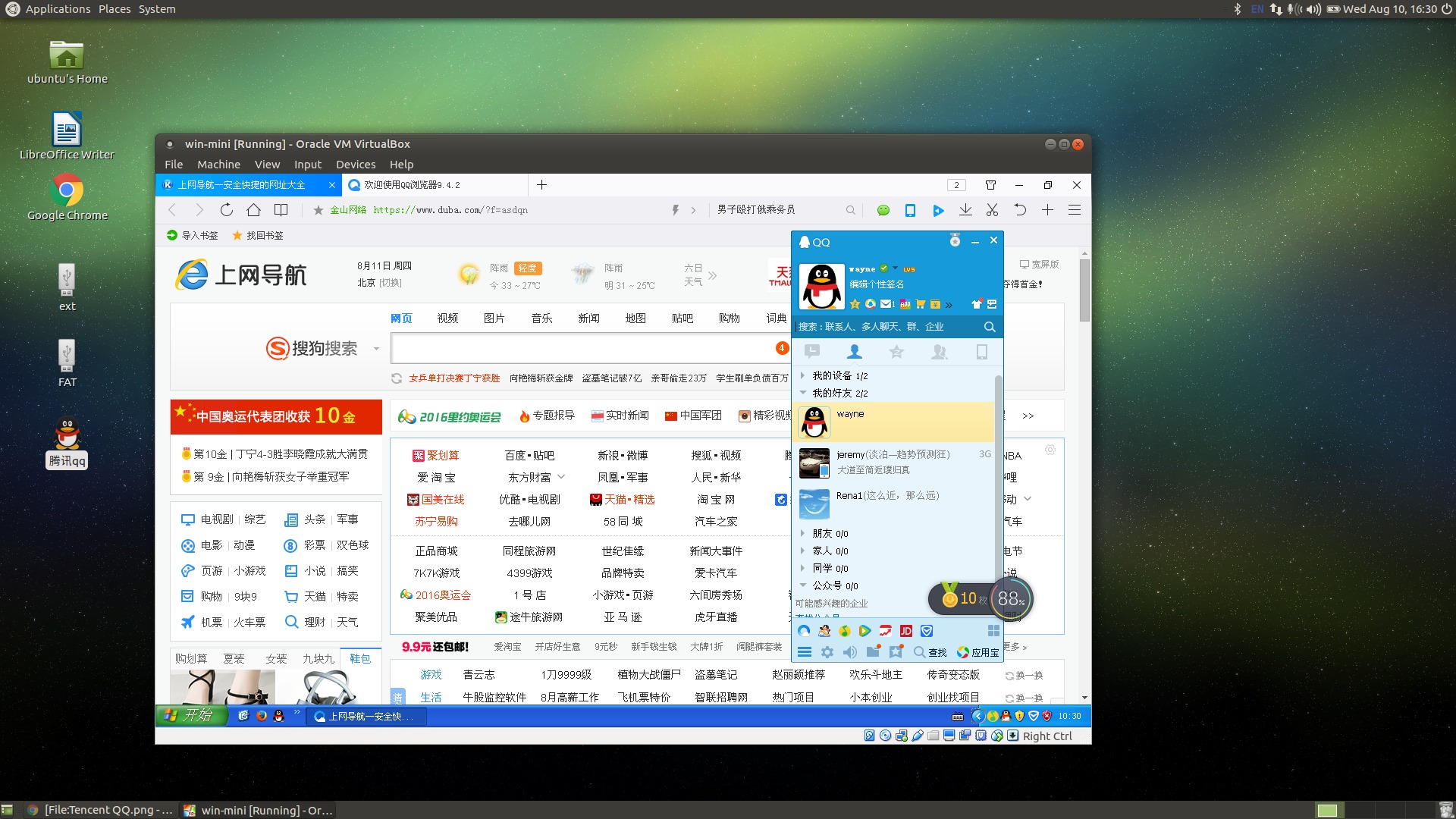Open QQ online status dropdown next to wayne
Screen dimensions: 1456x819
(895, 268)
